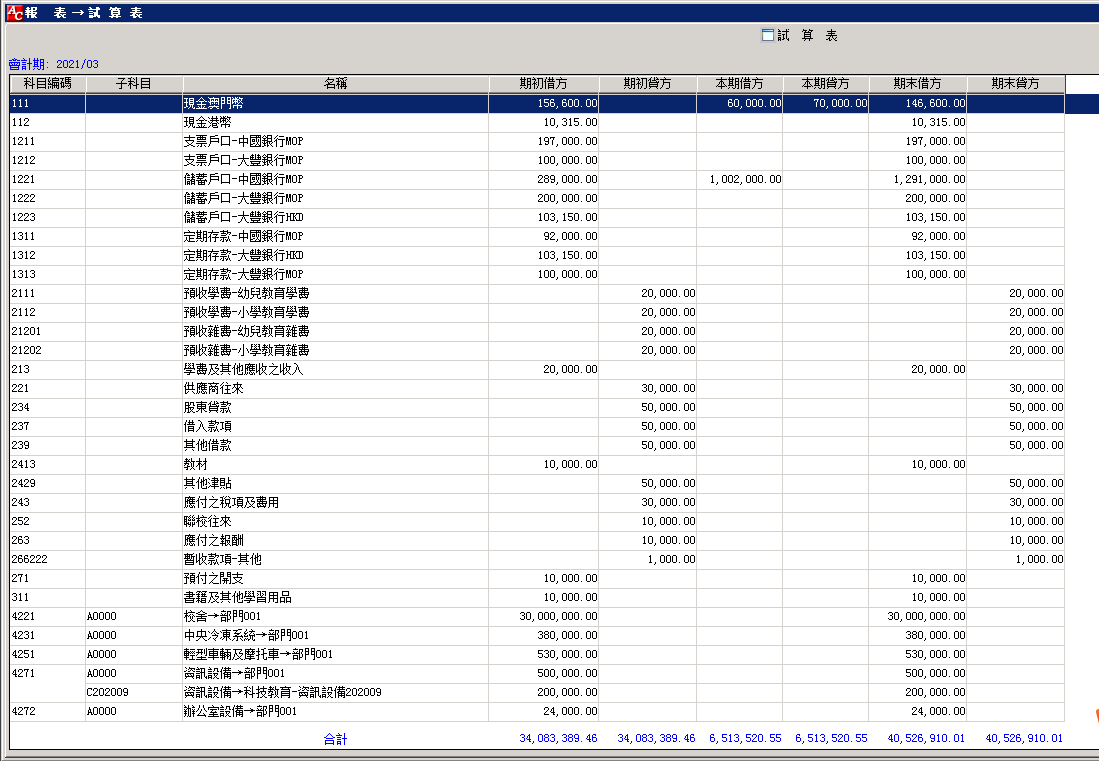
Task: Click sub-account C202009 cell
Action: click(x=108, y=692)
